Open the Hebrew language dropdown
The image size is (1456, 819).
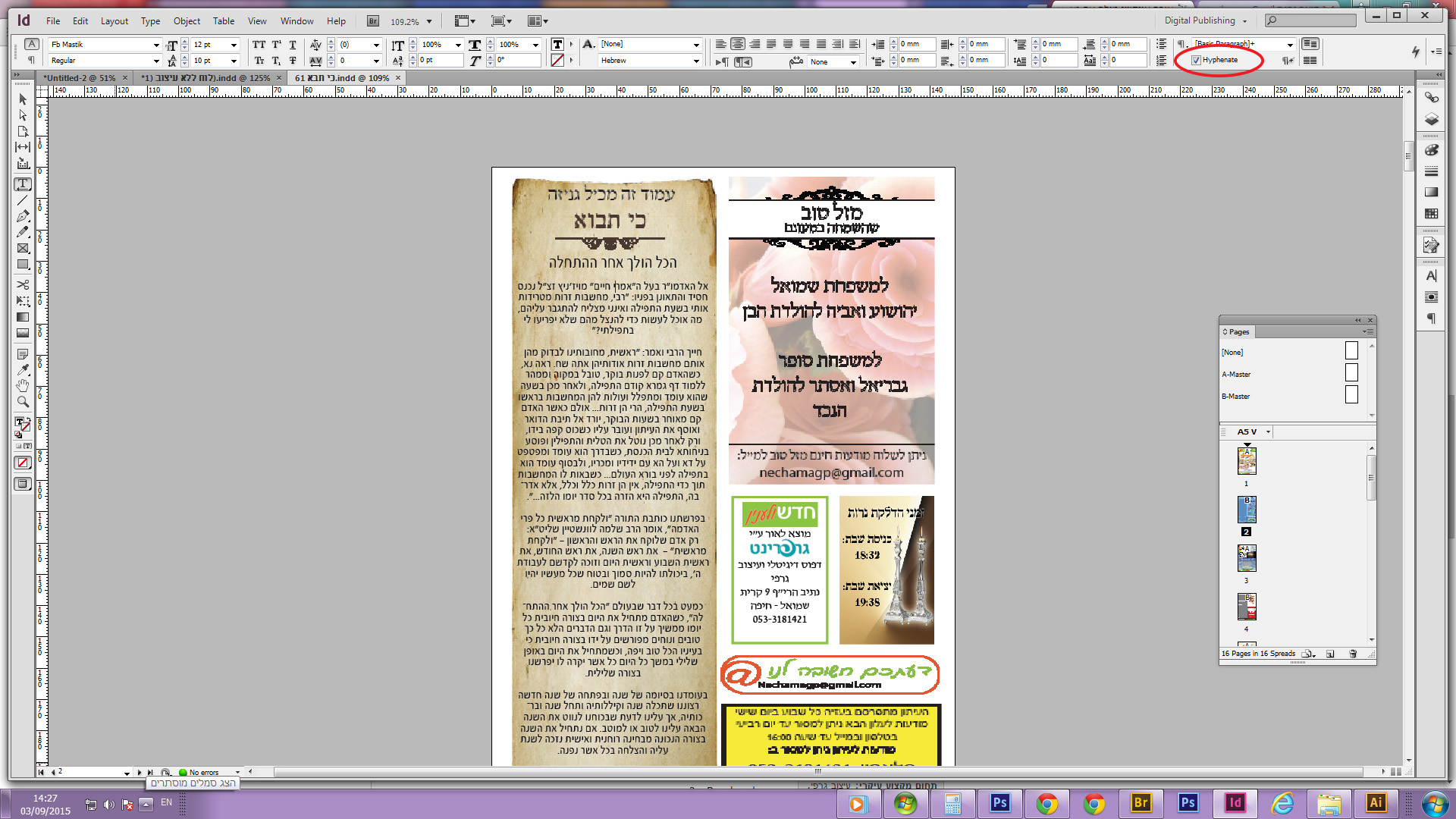pos(696,61)
